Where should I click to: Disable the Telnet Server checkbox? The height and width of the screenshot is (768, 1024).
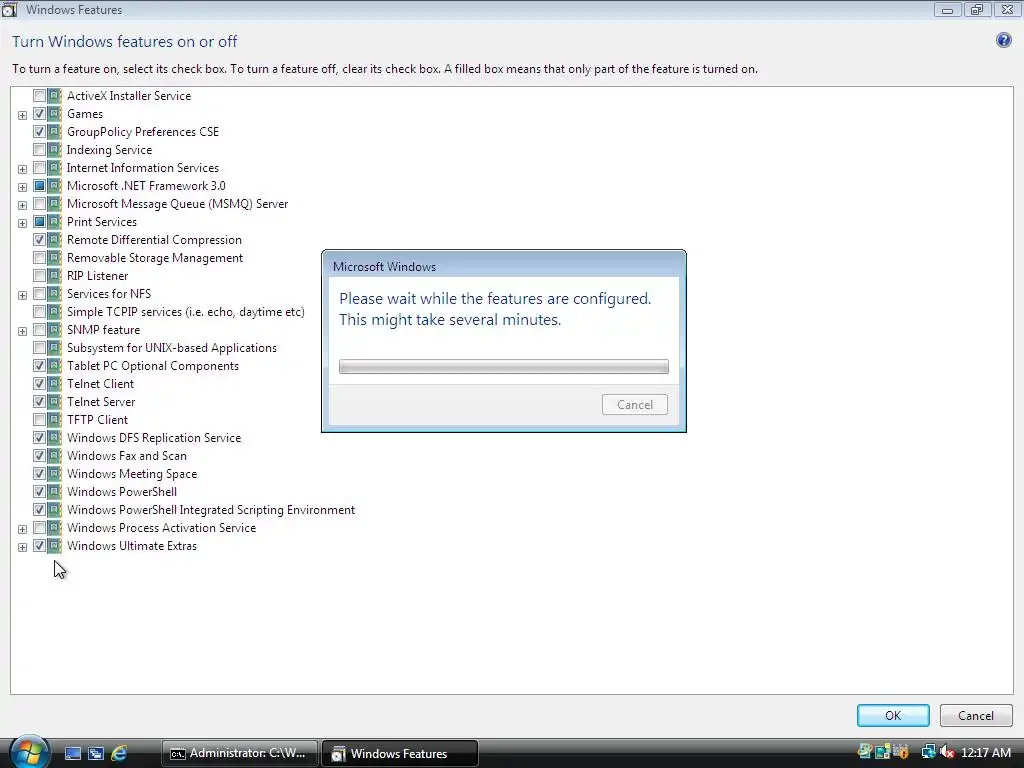39,401
